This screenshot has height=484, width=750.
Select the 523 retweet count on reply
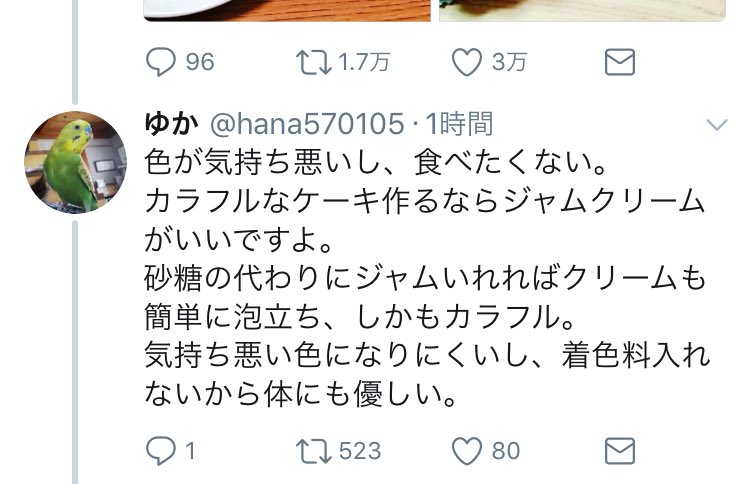(360, 451)
